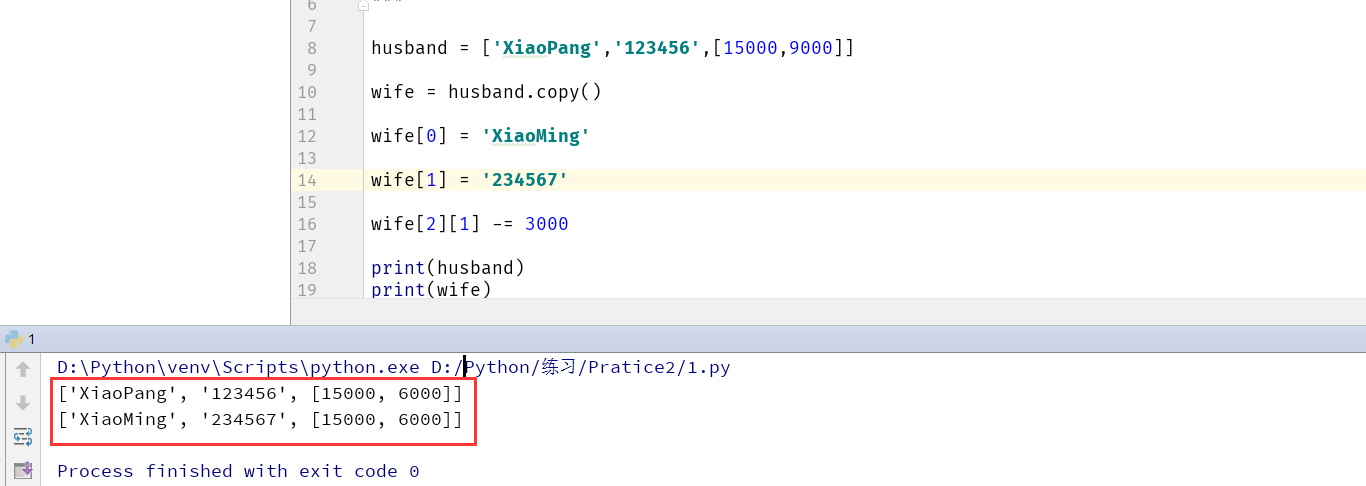This screenshot has width=1366, height=486.
Task: Click gutter line number 16
Action: tap(306, 224)
